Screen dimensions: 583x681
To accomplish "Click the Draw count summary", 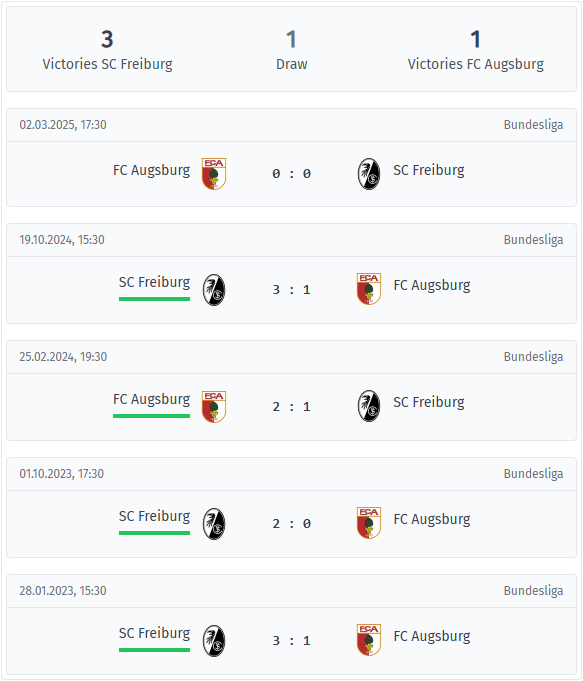I will coord(292,50).
